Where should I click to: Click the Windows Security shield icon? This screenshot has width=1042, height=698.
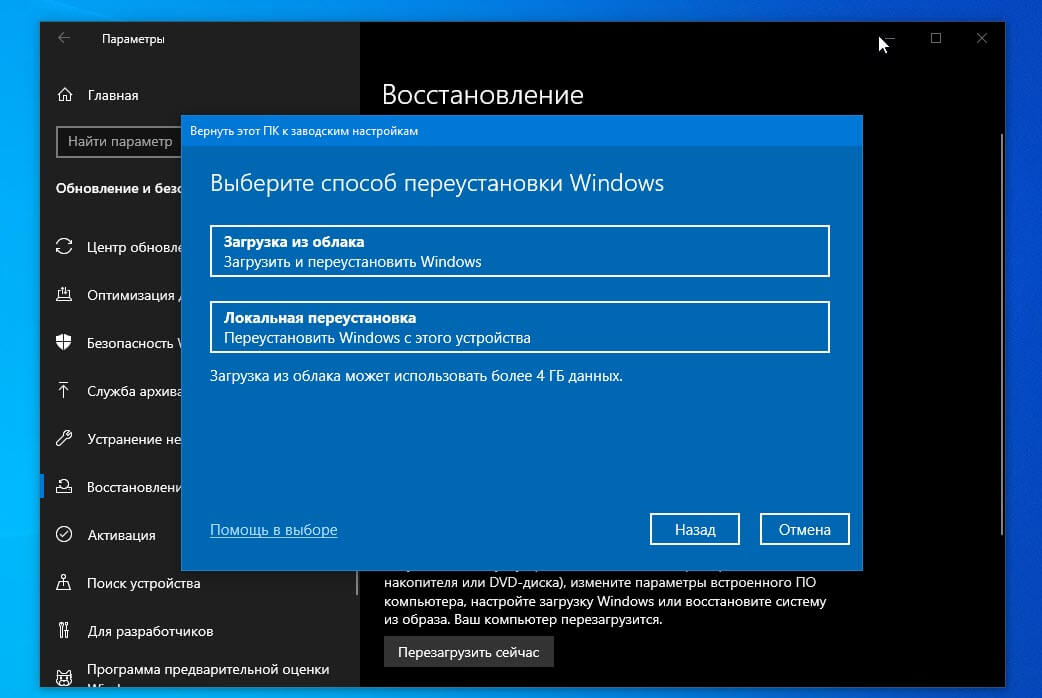(x=64, y=342)
